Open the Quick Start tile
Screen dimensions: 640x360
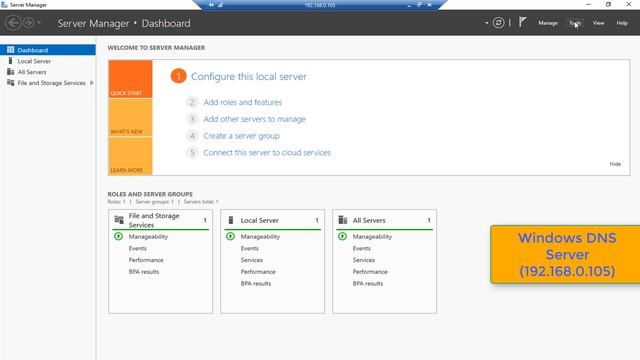coord(130,79)
